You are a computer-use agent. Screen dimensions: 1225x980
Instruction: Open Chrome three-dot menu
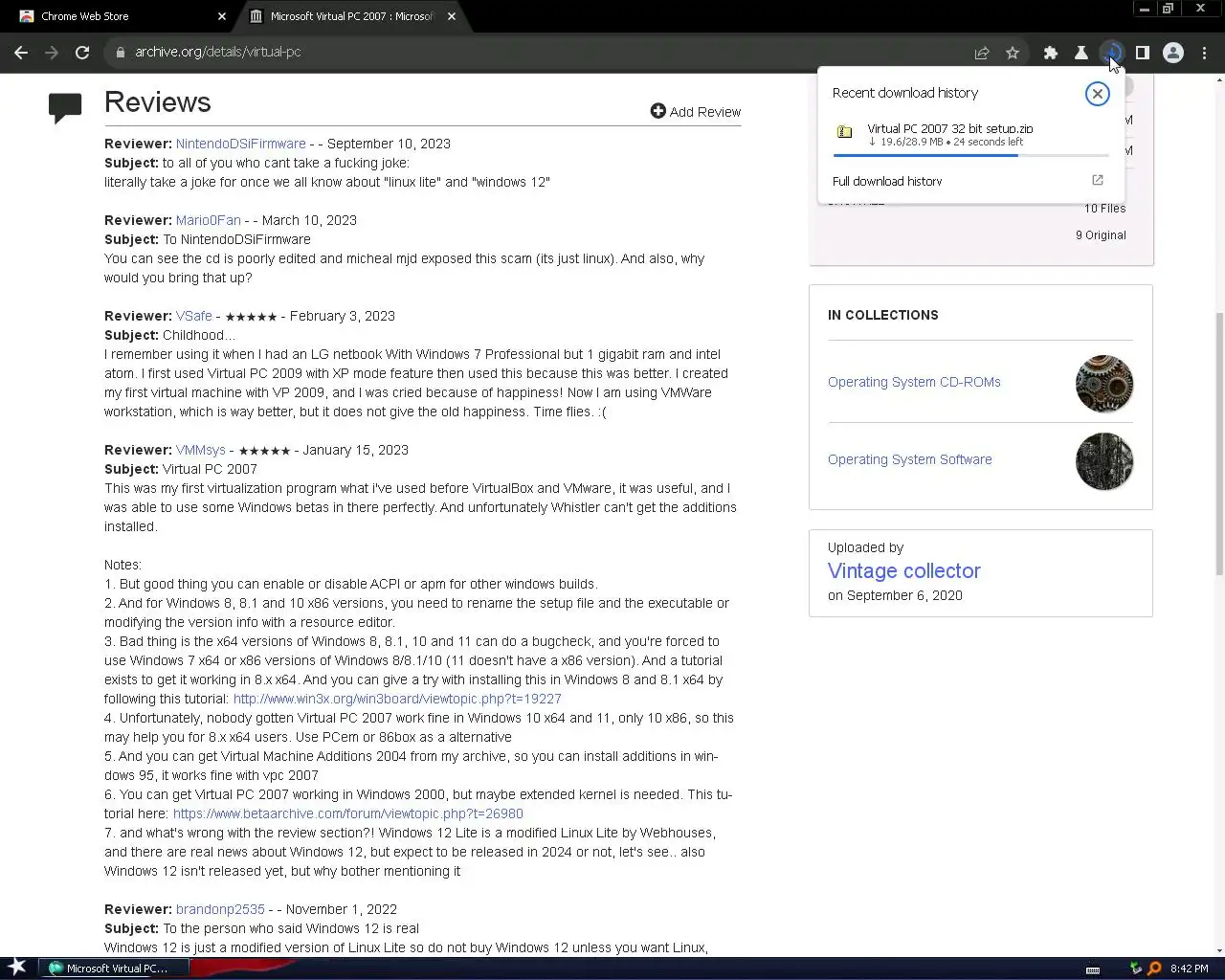point(1204,53)
